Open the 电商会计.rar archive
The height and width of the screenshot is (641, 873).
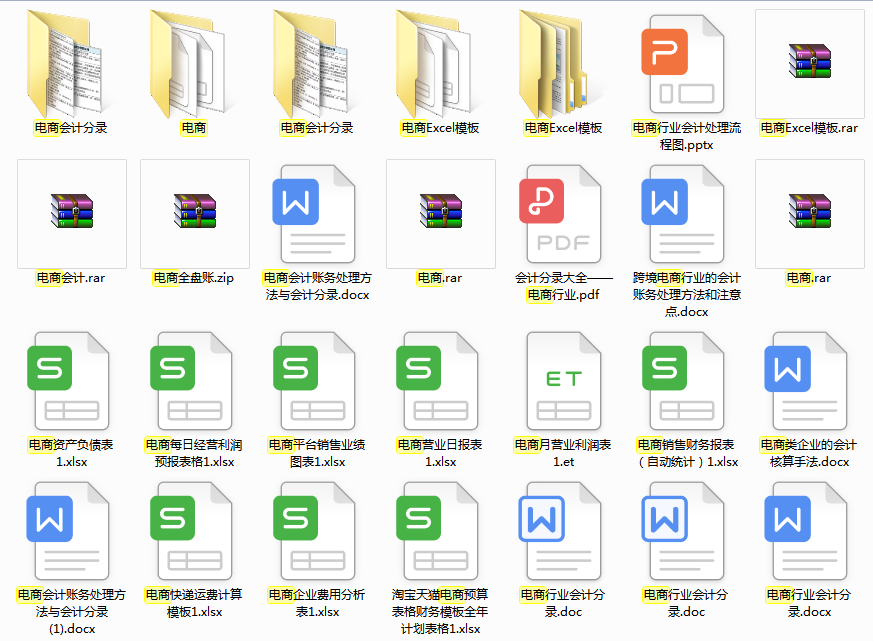(70, 213)
